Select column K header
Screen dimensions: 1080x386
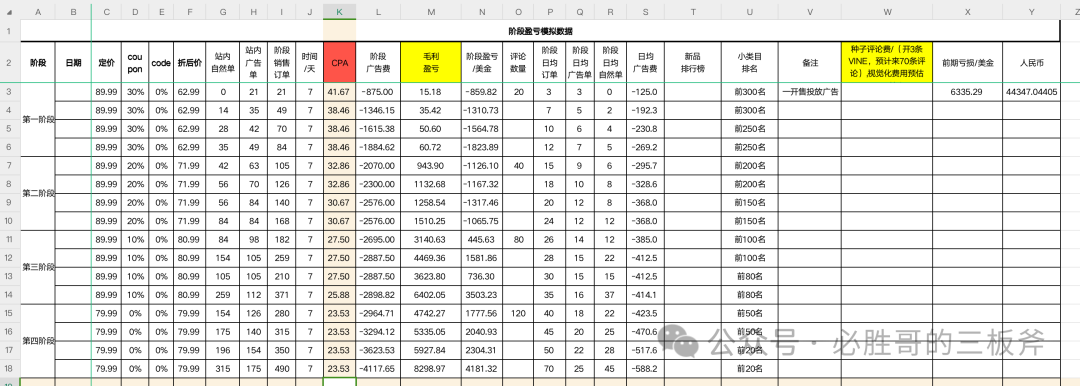point(340,12)
